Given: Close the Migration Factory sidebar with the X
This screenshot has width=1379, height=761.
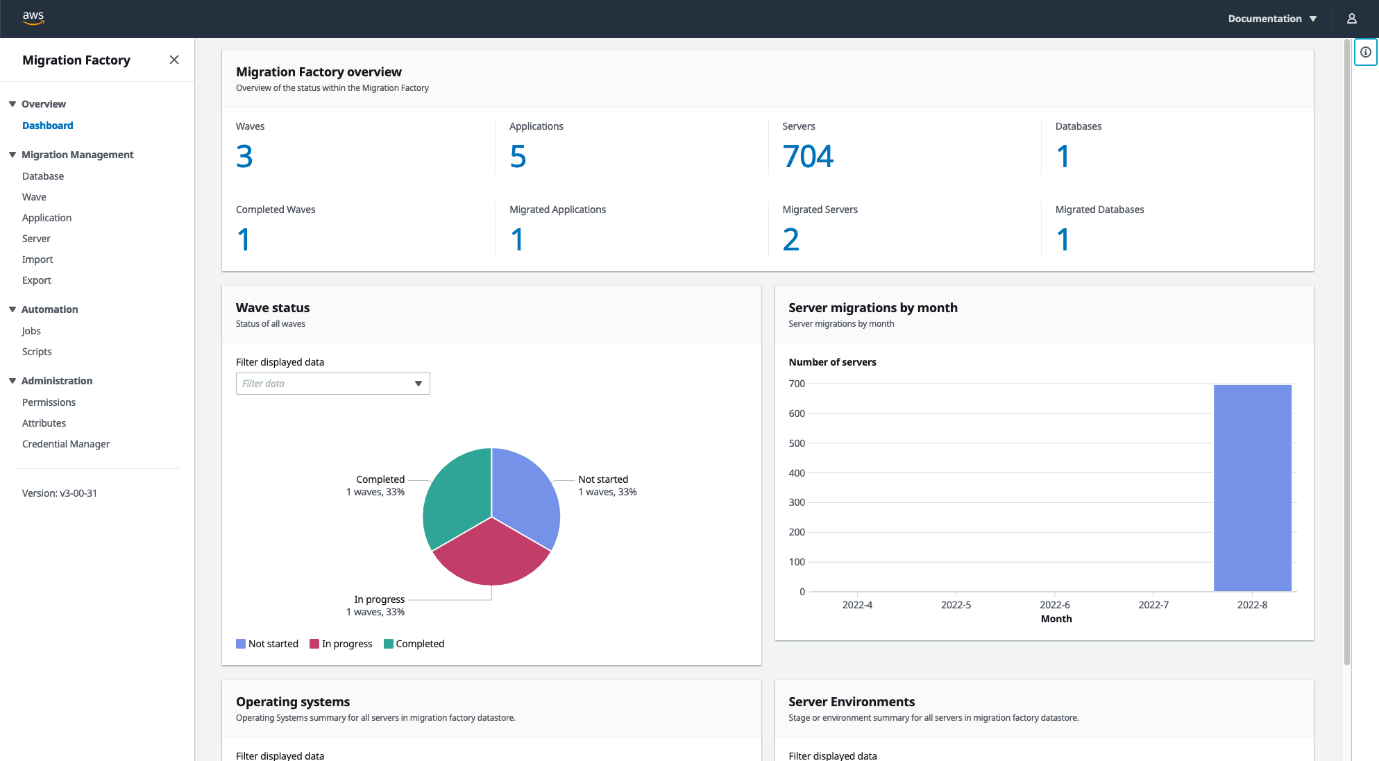Looking at the screenshot, I should 173,60.
